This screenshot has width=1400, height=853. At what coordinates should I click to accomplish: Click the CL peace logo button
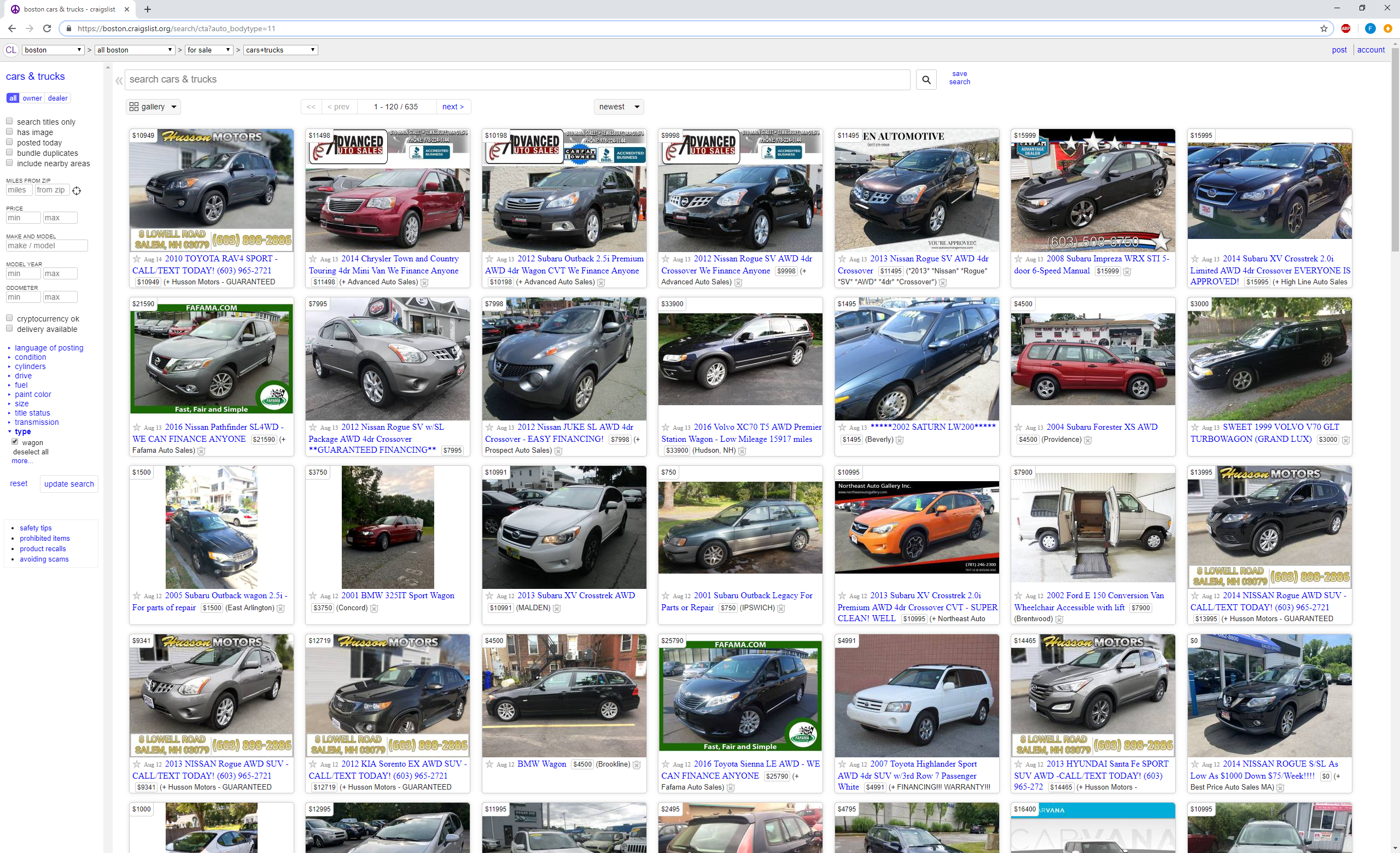tap(11, 50)
